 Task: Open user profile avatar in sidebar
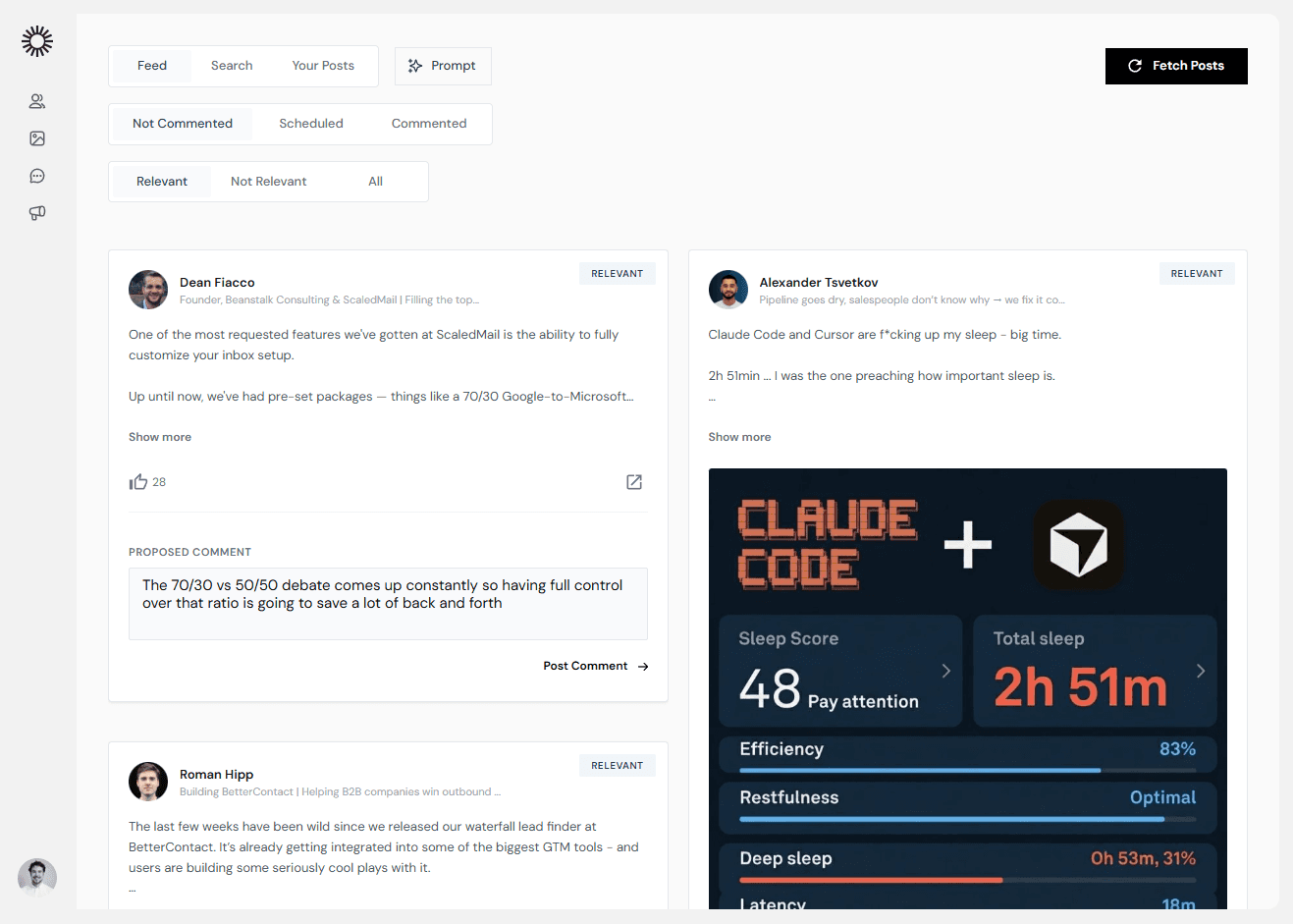pos(37,878)
